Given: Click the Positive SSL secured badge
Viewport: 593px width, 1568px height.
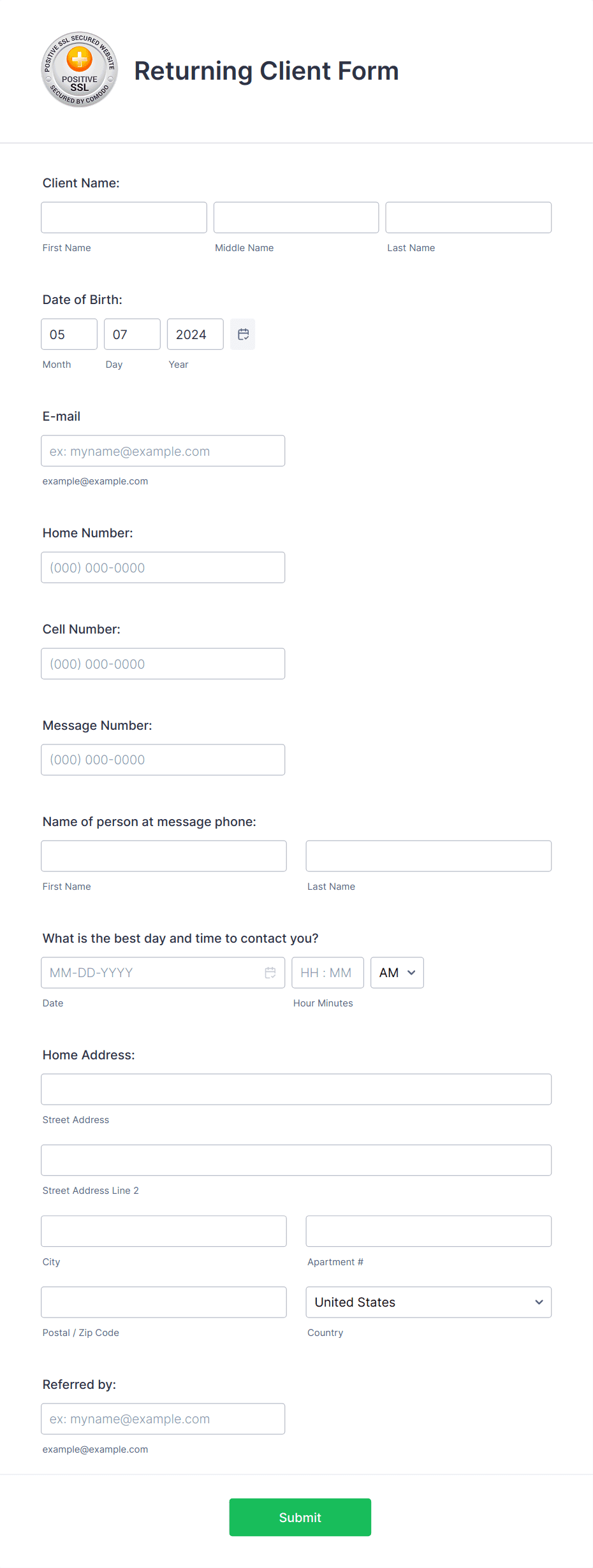Looking at the screenshot, I should coord(79,69).
